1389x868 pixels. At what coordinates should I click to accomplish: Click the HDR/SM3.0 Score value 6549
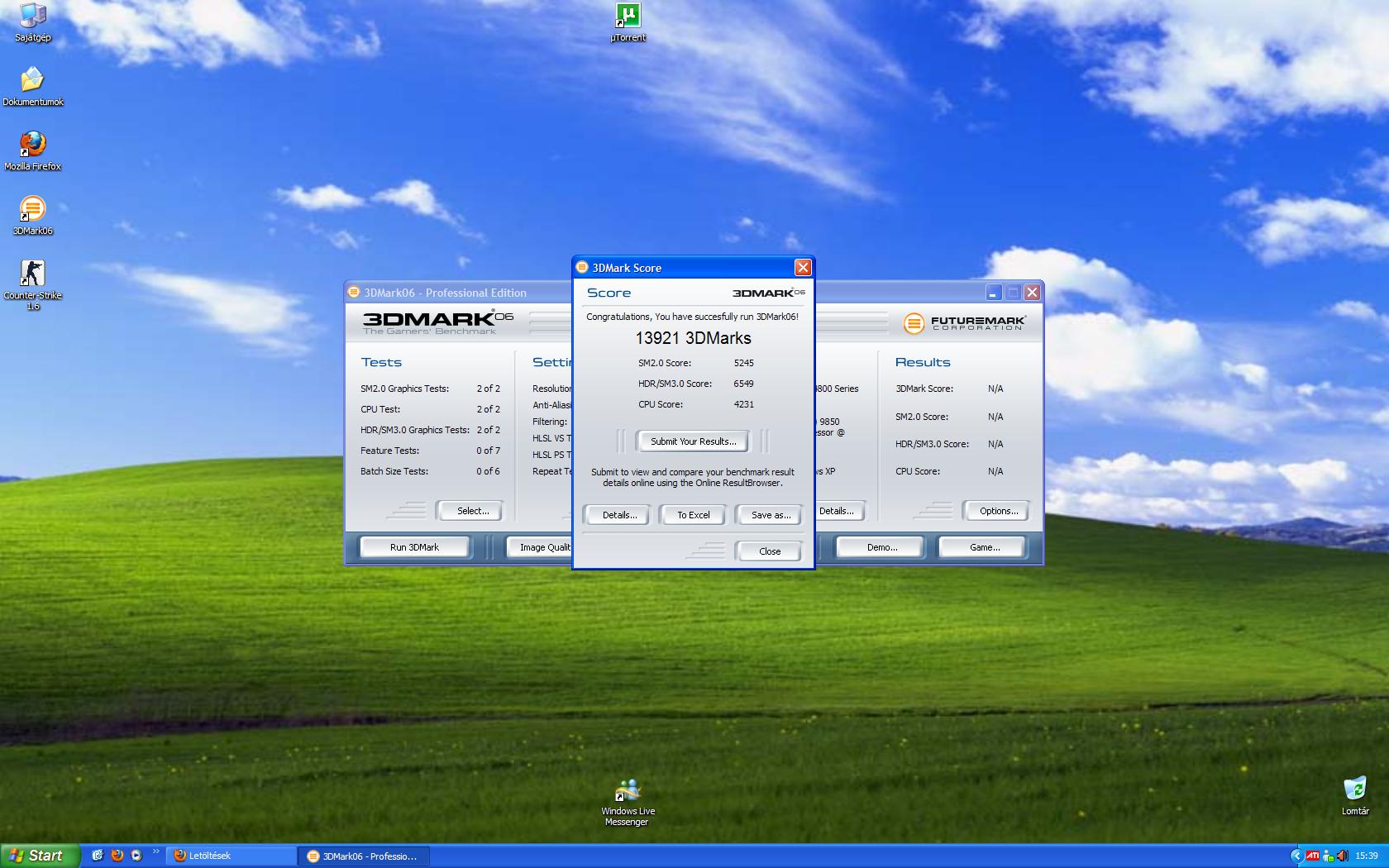point(743,384)
